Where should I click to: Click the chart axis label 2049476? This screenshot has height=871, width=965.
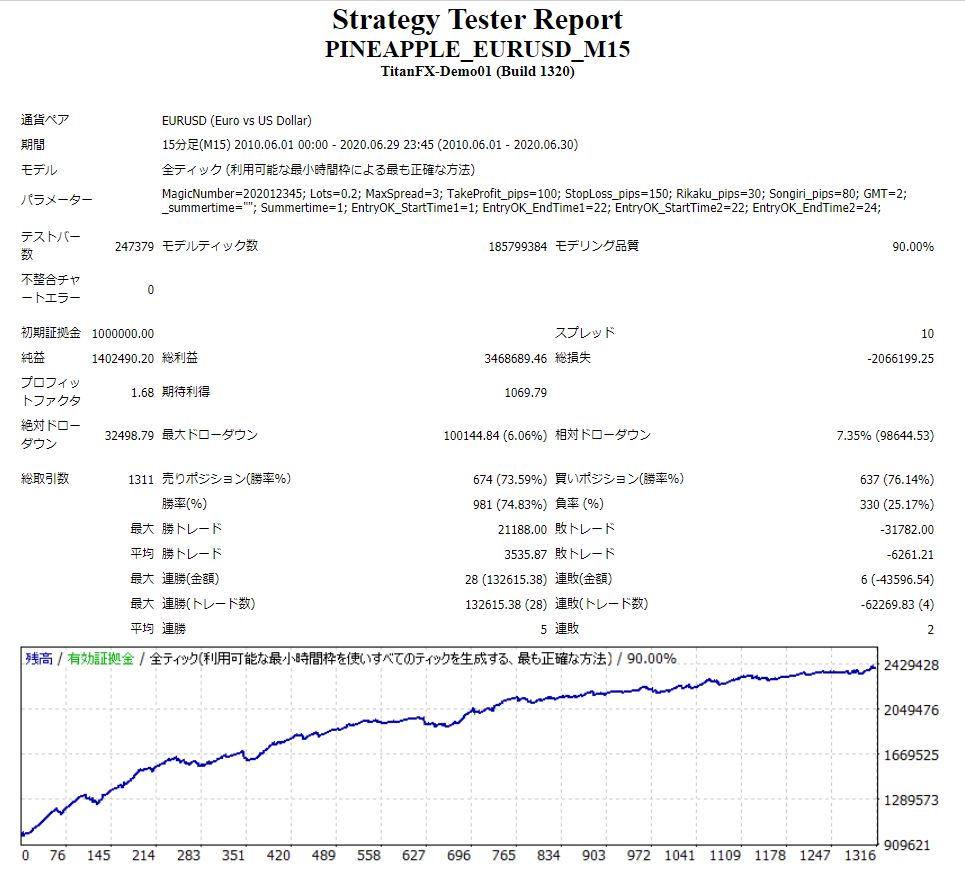click(x=911, y=710)
